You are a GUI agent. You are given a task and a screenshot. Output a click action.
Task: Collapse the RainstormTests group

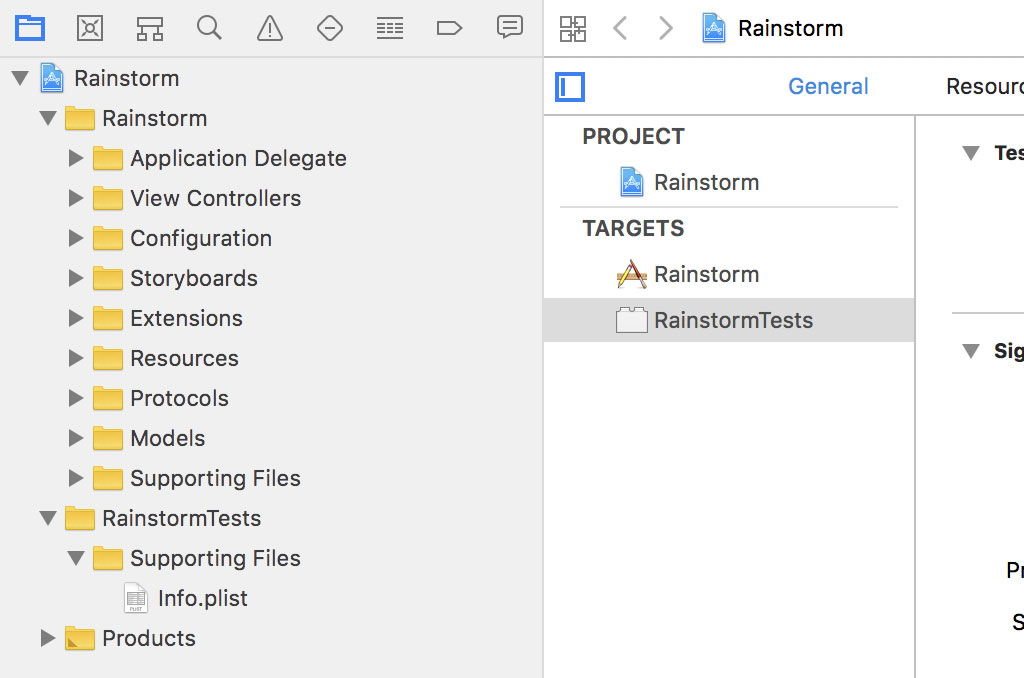[x=49, y=518]
